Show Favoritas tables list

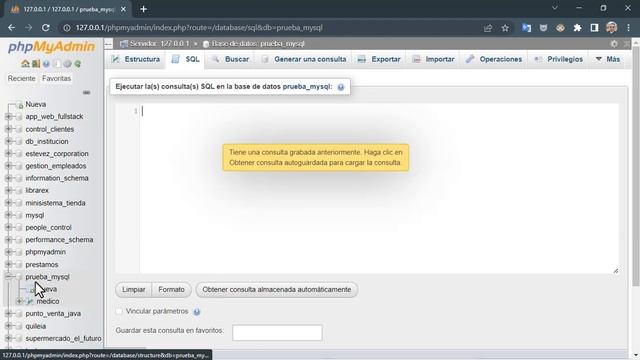[56, 78]
